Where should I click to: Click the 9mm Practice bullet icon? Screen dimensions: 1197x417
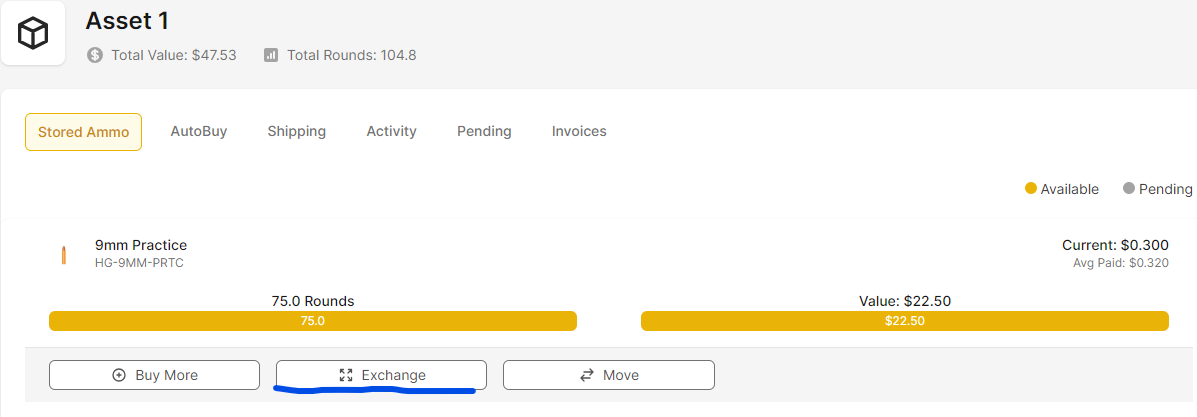click(63, 254)
